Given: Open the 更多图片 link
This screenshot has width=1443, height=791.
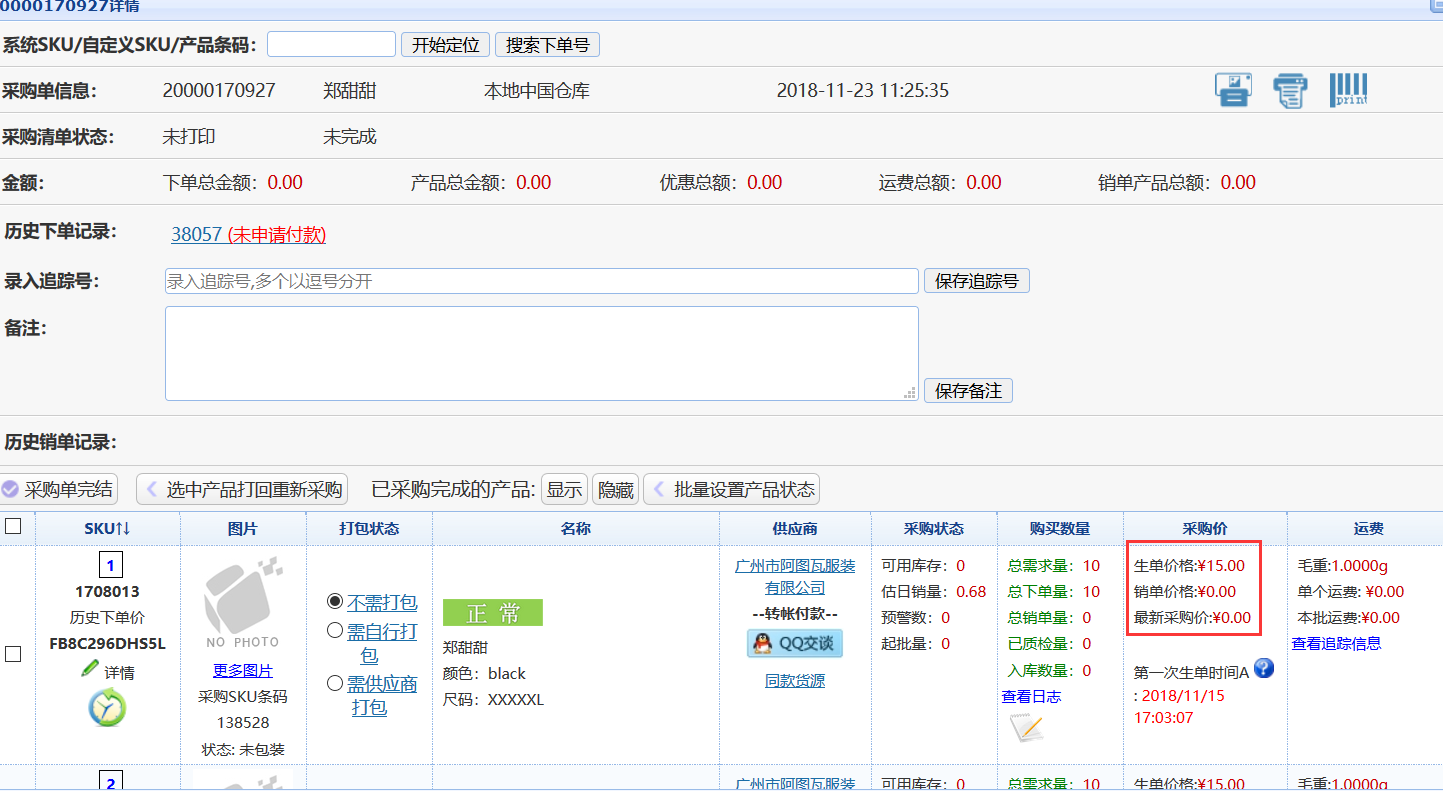Looking at the screenshot, I should 242,670.
